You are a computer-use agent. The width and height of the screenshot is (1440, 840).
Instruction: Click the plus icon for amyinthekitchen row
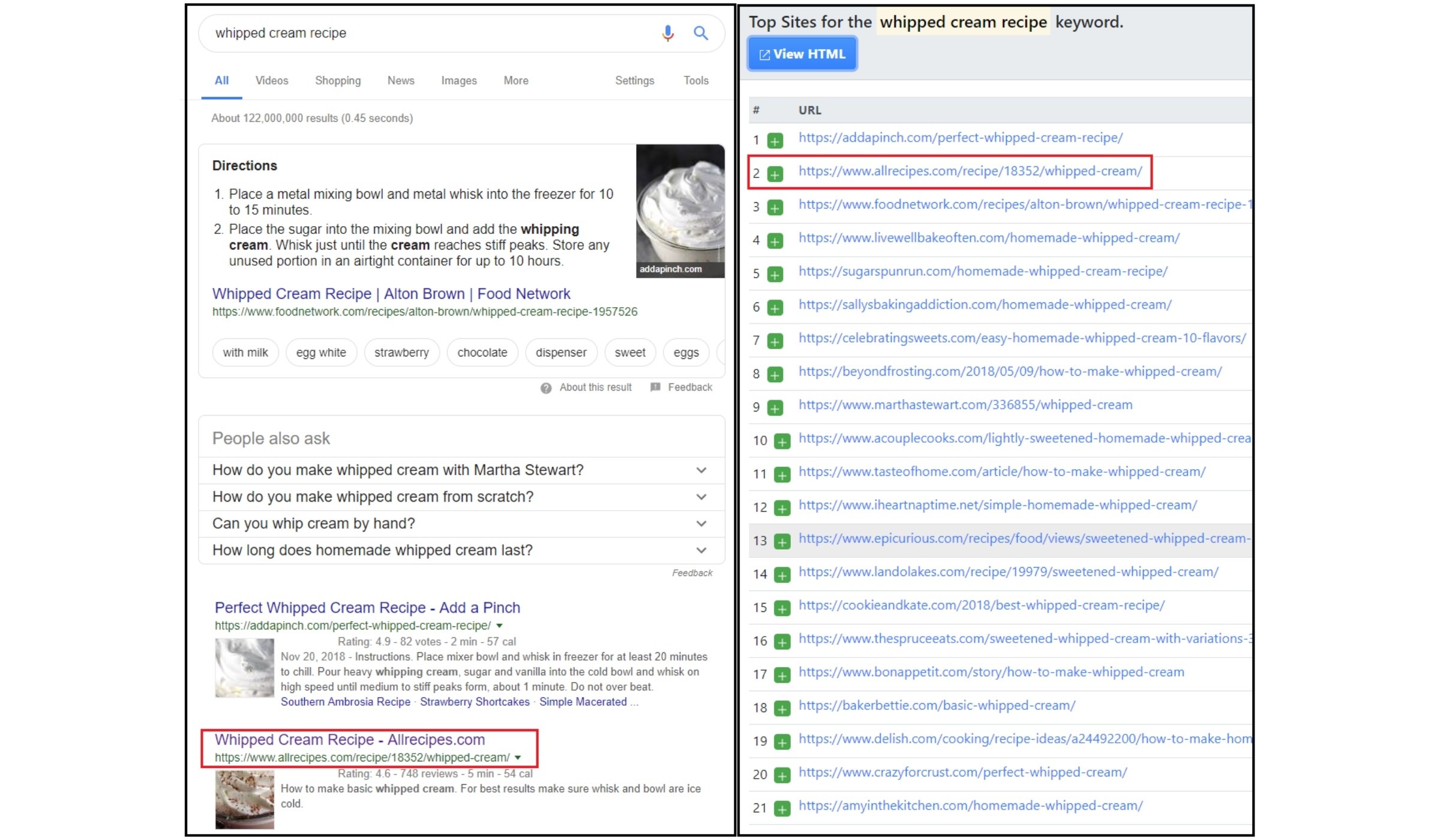coord(782,809)
